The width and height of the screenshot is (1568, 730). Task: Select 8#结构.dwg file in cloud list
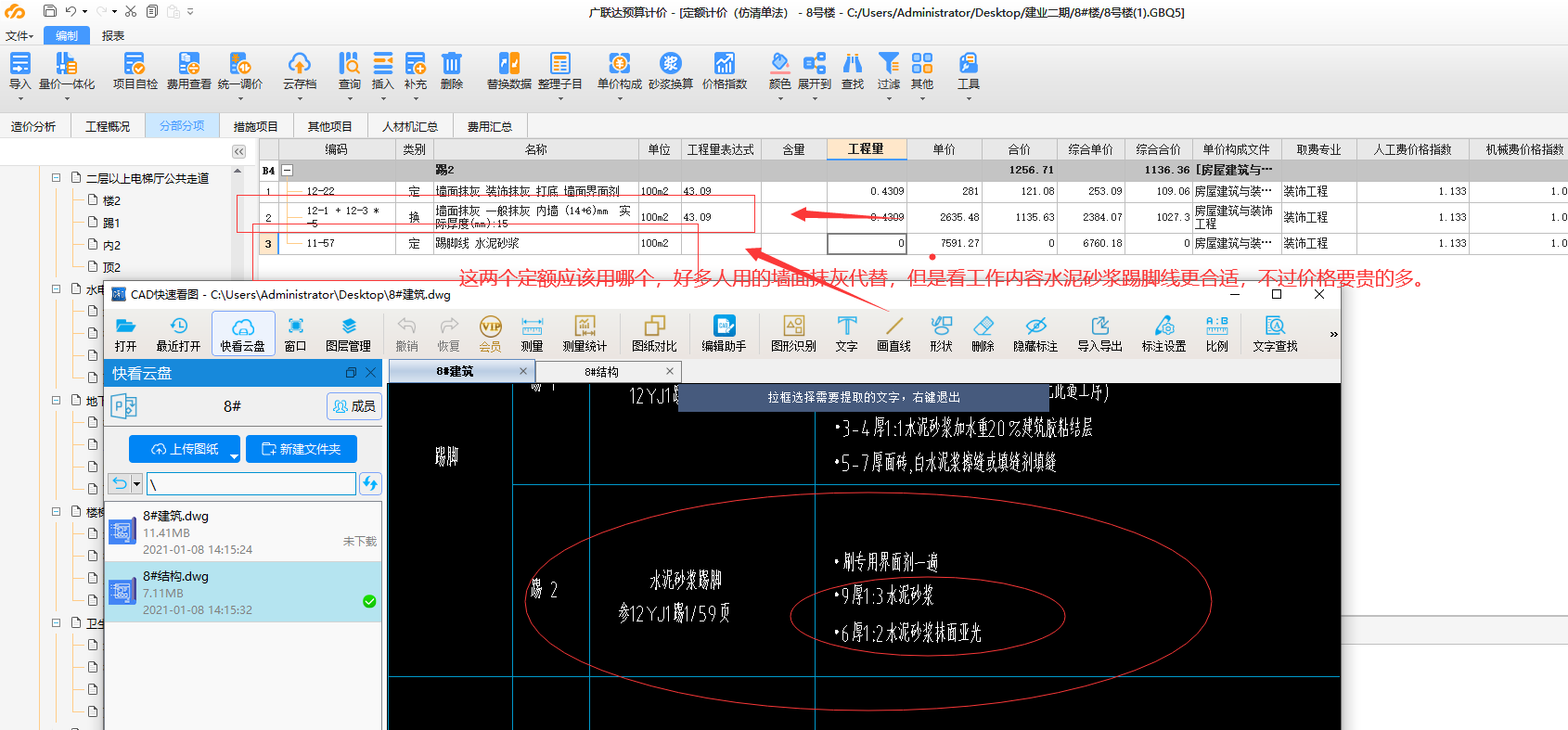(x=243, y=592)
